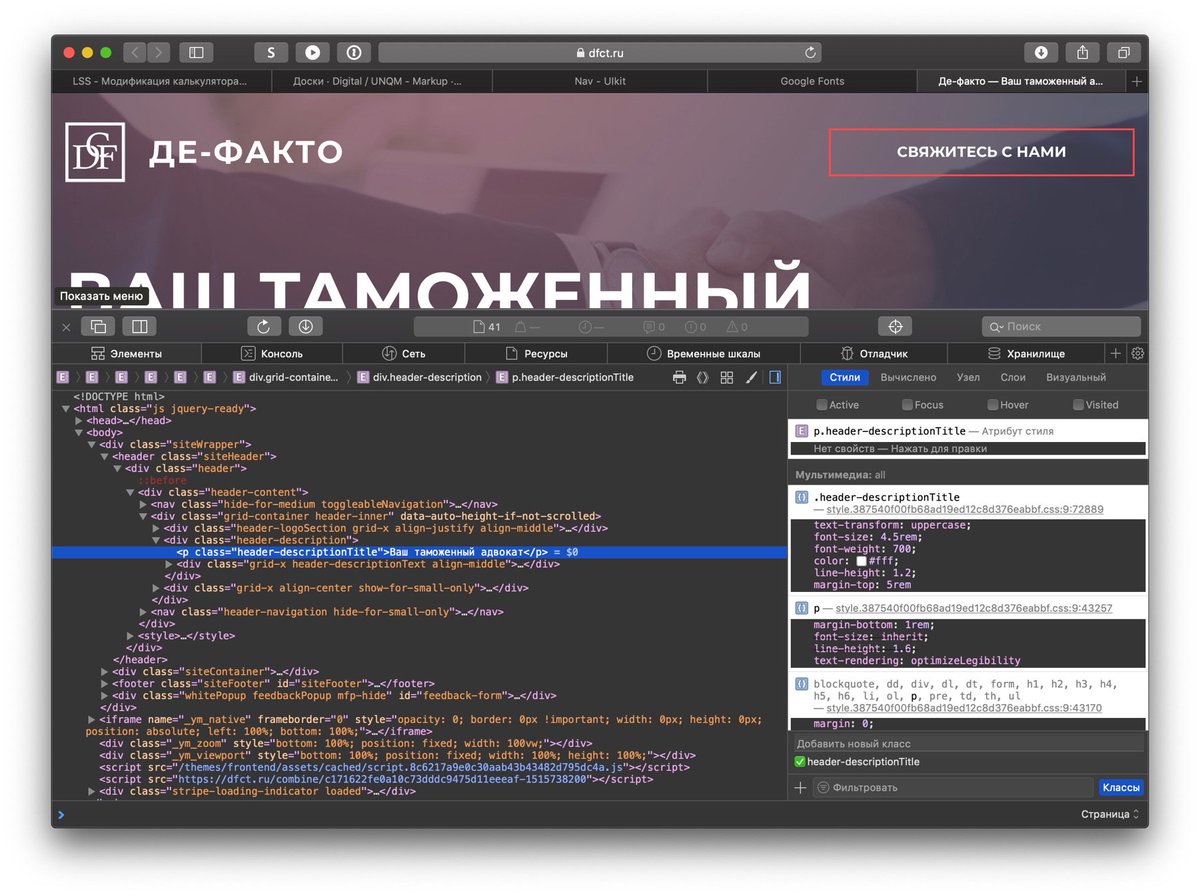Screen dimensions: 1200x896
Task: Open the Google Fonts browser tab
Action: pos(812,81)
